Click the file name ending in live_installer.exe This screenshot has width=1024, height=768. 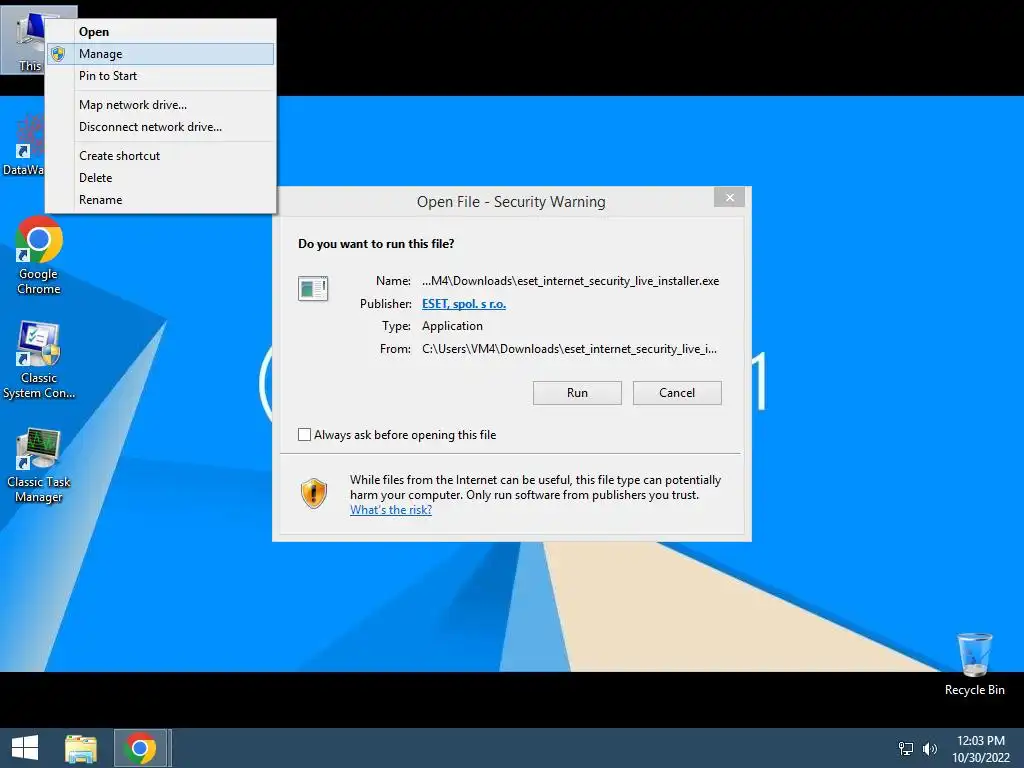(570, 281)
